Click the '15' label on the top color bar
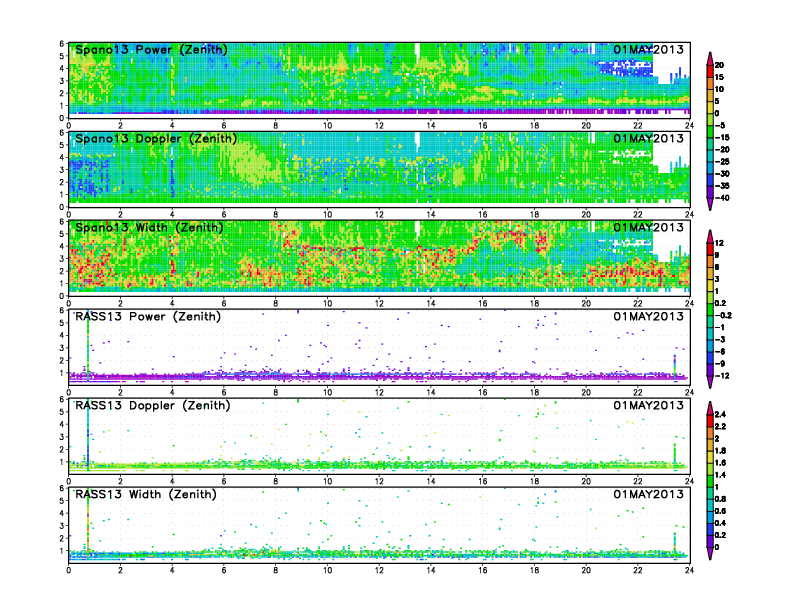The width and height of the screenshot is (792, 612). [x=719, y=77]
